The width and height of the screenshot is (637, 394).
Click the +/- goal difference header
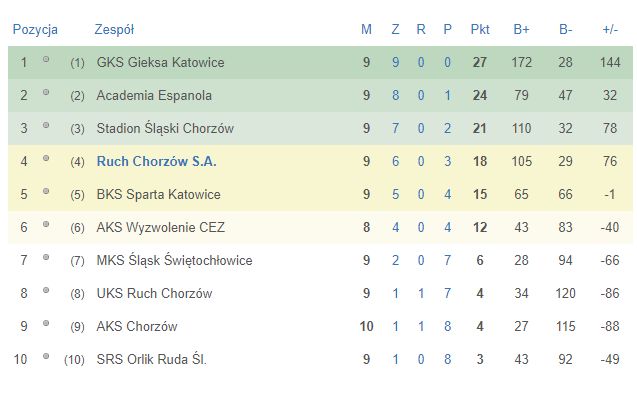click(610, 29)
